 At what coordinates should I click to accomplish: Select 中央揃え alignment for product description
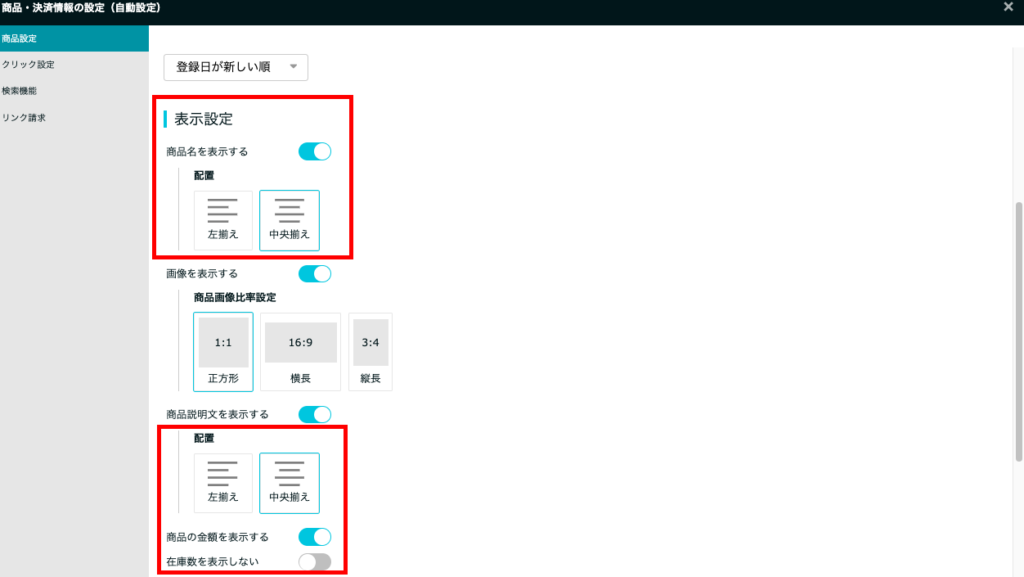tap(289, 483)
